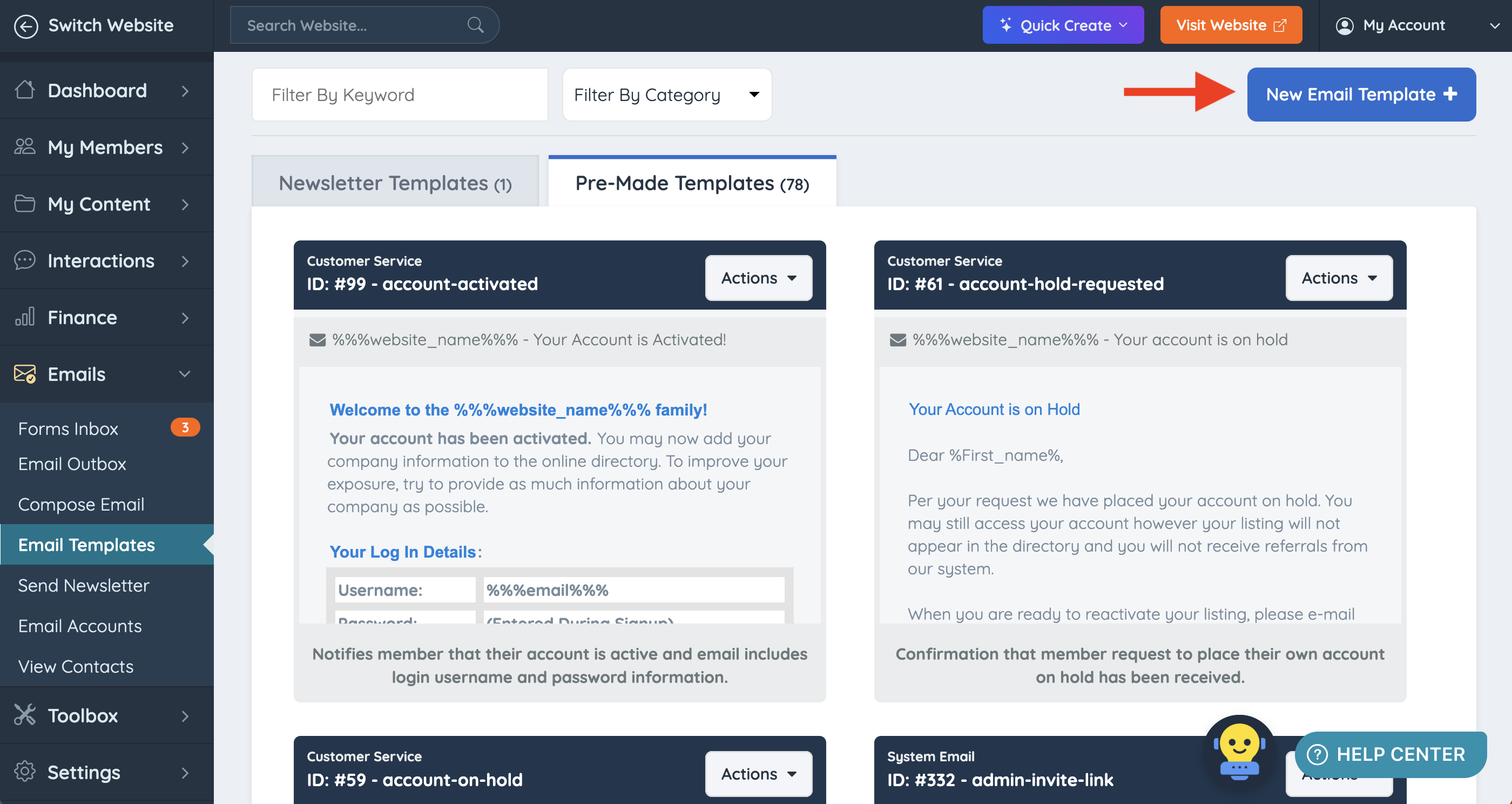Click the Switch Website back arrow icon
The height and width of the screenshot is (804, 1512).
(26, 26)
